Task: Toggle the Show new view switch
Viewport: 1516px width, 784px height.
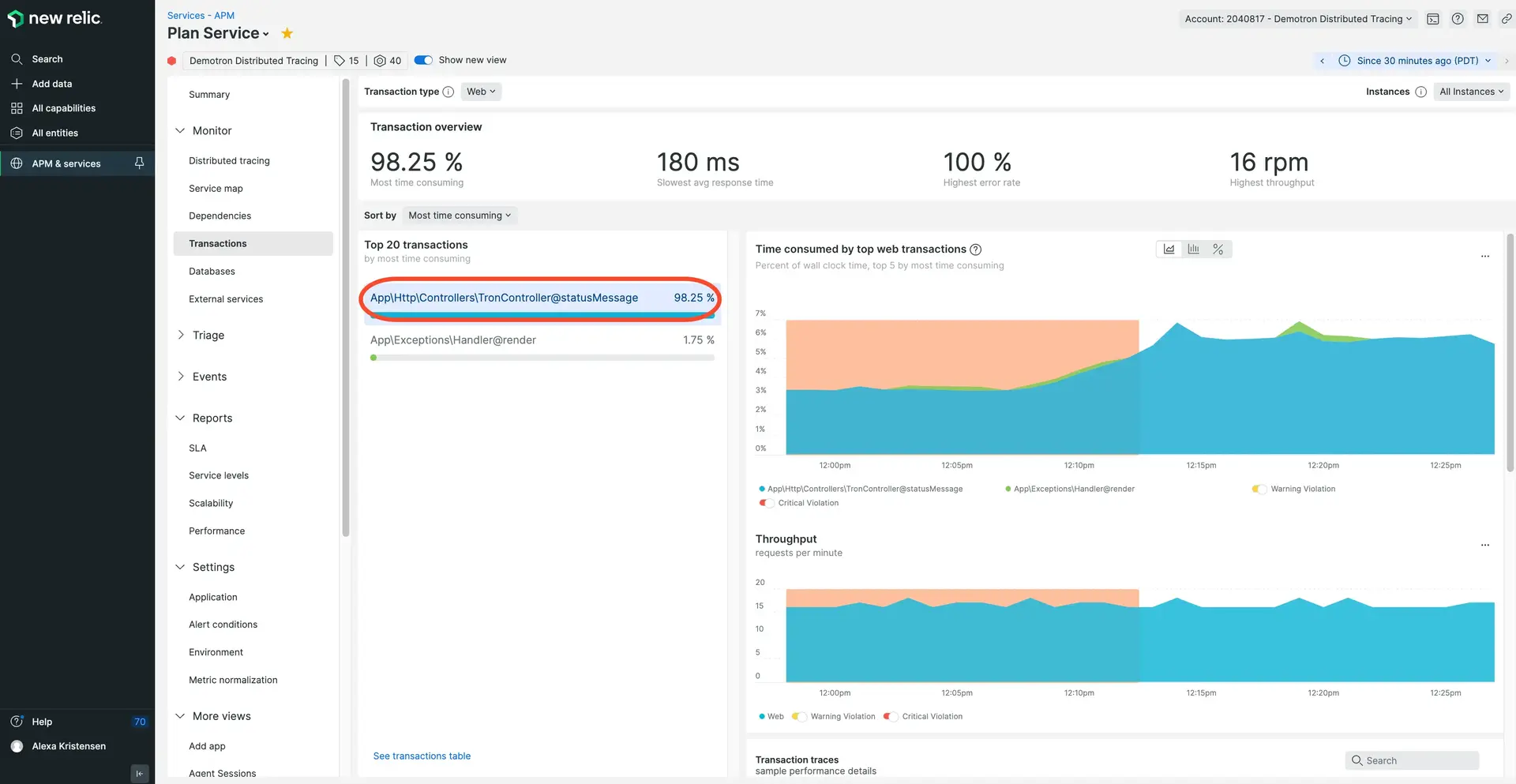Action: [x=423, y=60]
